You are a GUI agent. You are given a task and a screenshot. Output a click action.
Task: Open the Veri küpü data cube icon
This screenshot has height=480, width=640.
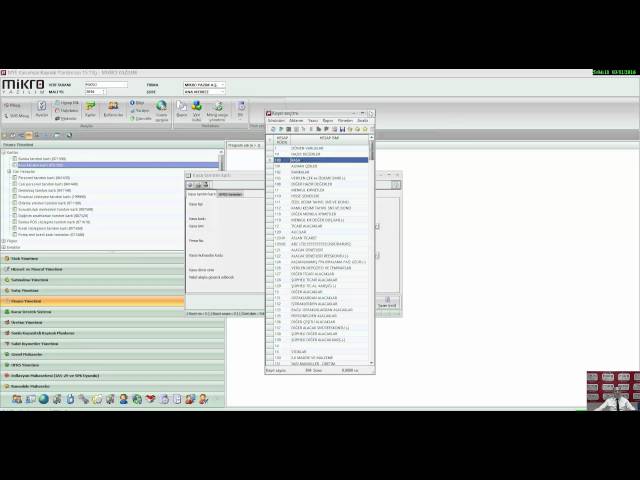click(x=197, y=111)
